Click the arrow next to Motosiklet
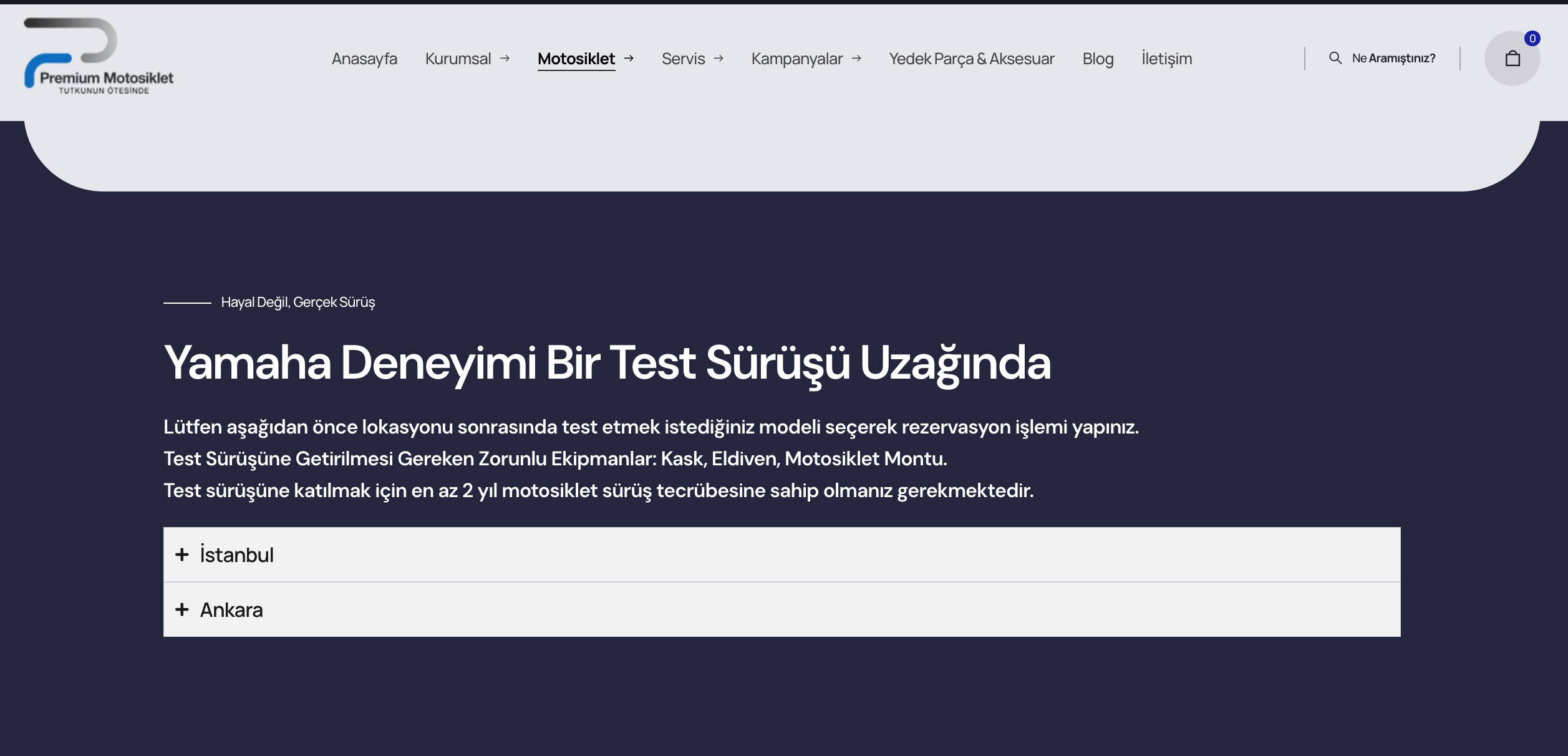Image resolution: width=1568 pixels, height=756 pixels. [629, 59]
